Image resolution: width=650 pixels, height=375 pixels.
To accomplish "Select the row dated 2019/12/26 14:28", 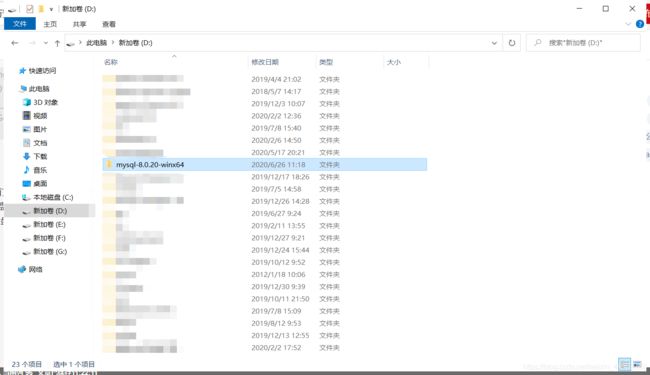I will tap(265, 201).
